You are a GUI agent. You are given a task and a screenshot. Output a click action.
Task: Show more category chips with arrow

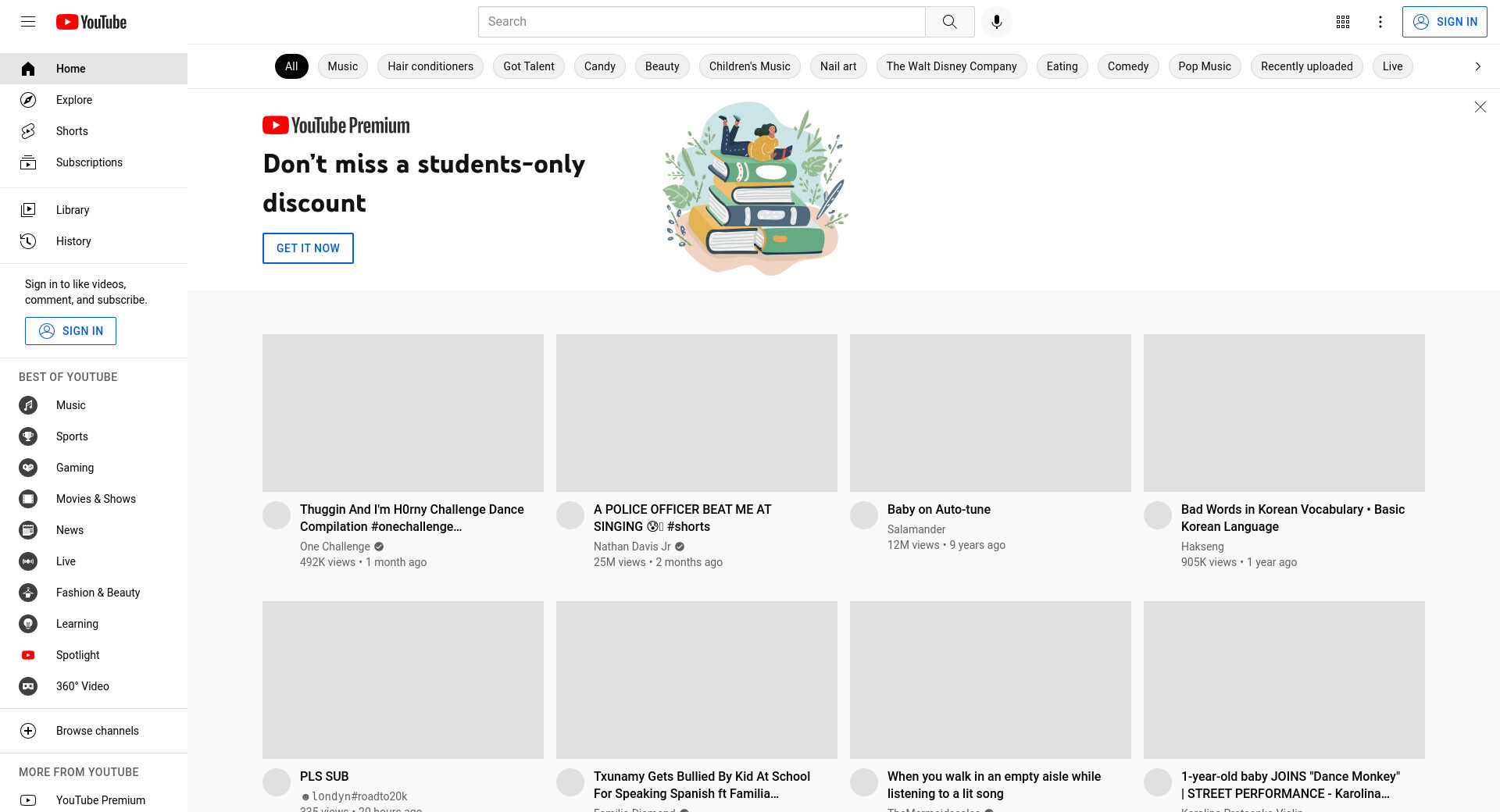click(1477, 66)
